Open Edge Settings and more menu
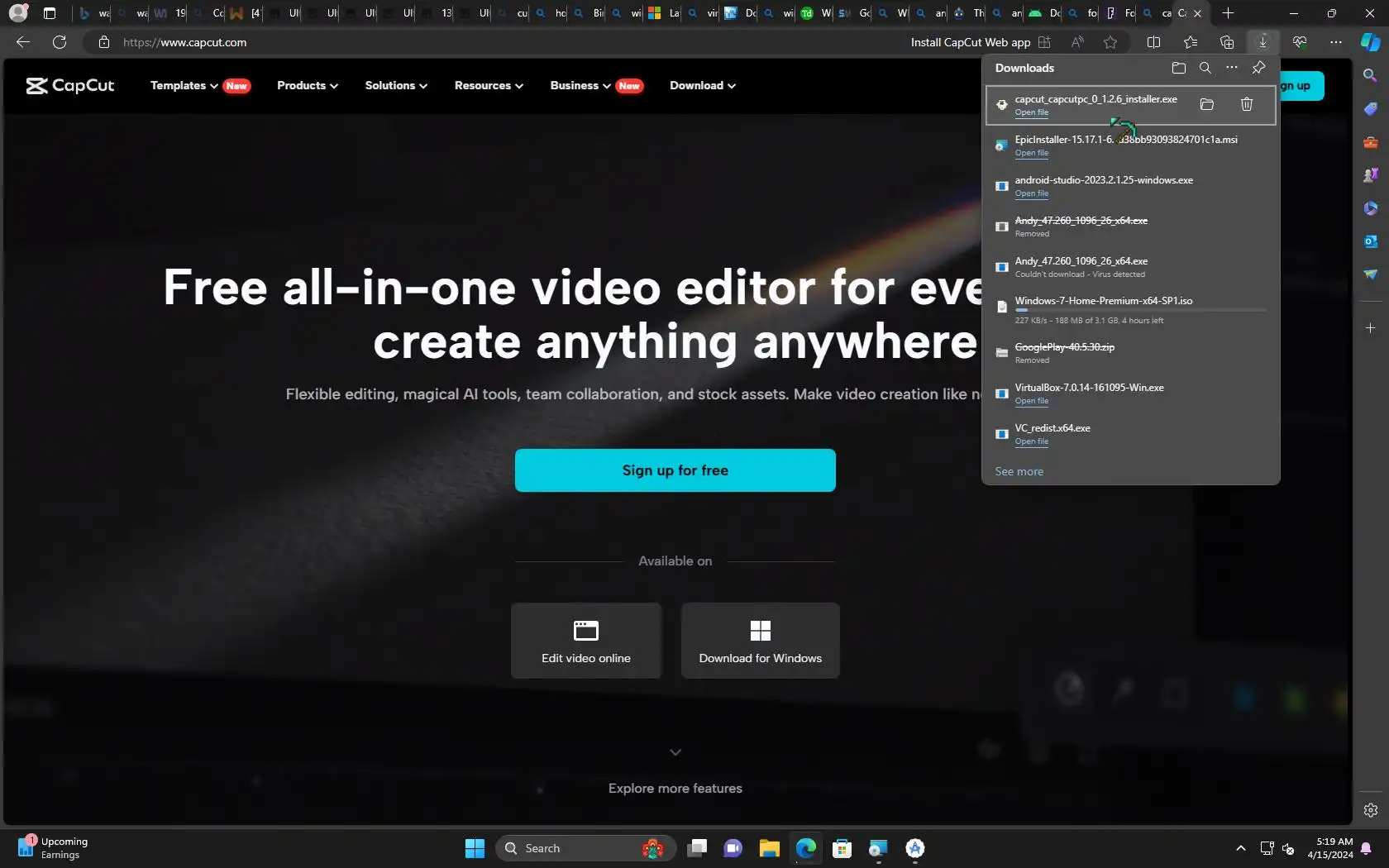This screenshot has height=868, width=1389. 1336,42
